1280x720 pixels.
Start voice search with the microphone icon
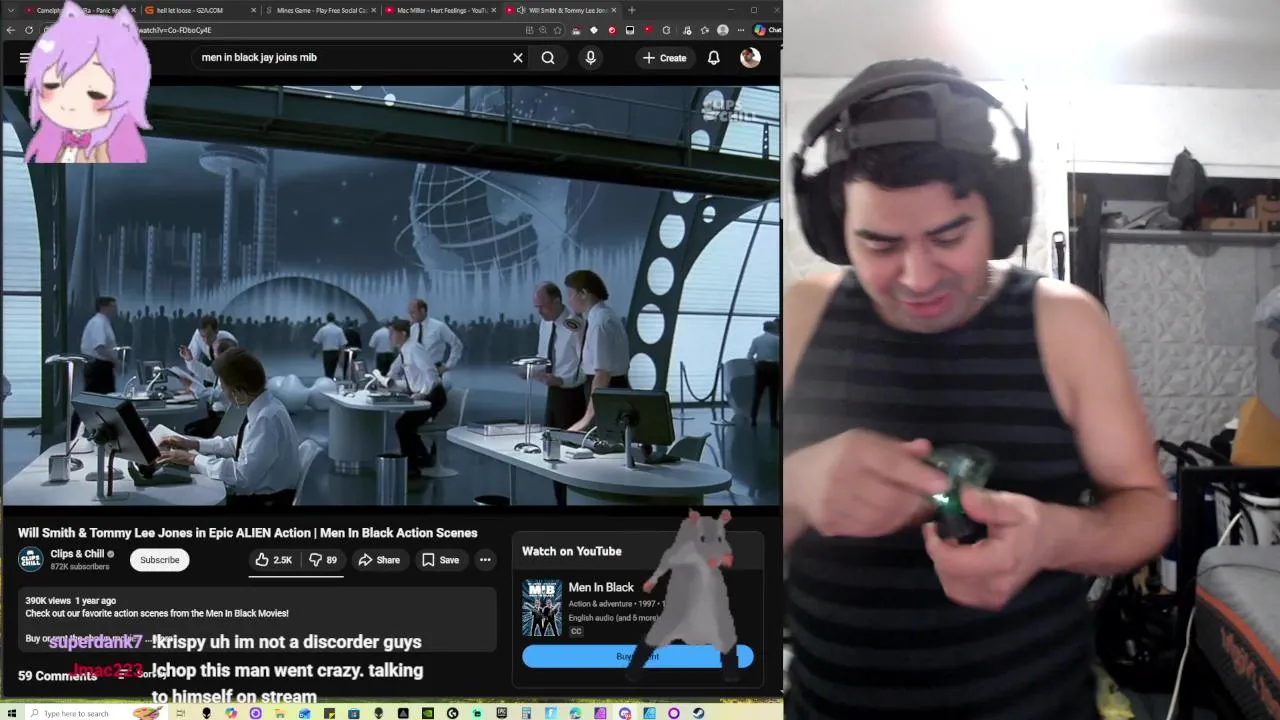[x=590, y=58]
